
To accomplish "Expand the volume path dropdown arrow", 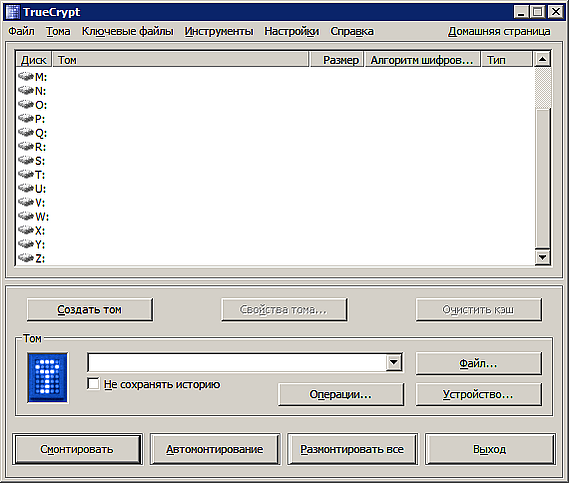I will pos(394,362).
